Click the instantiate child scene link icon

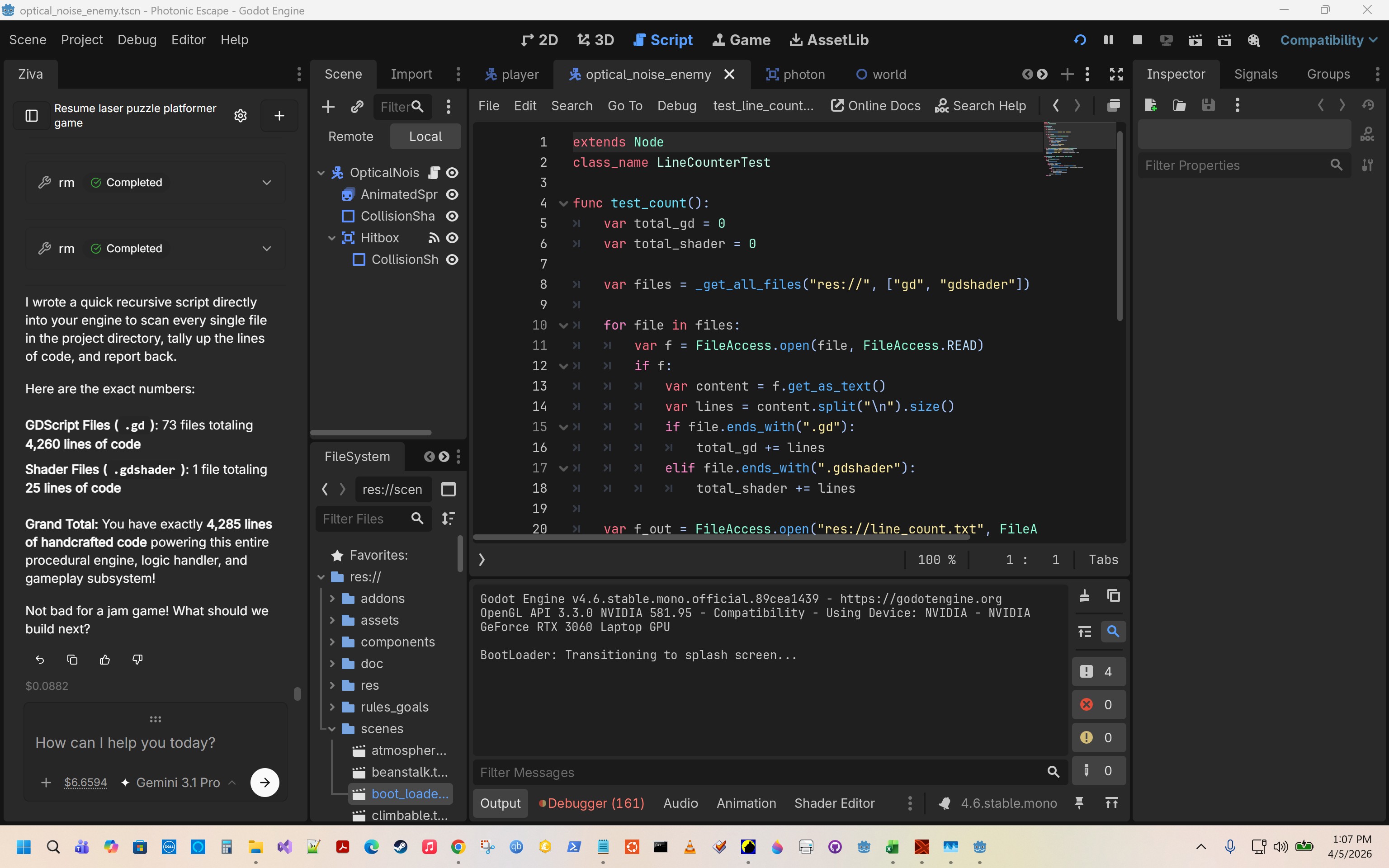[357, 106]
